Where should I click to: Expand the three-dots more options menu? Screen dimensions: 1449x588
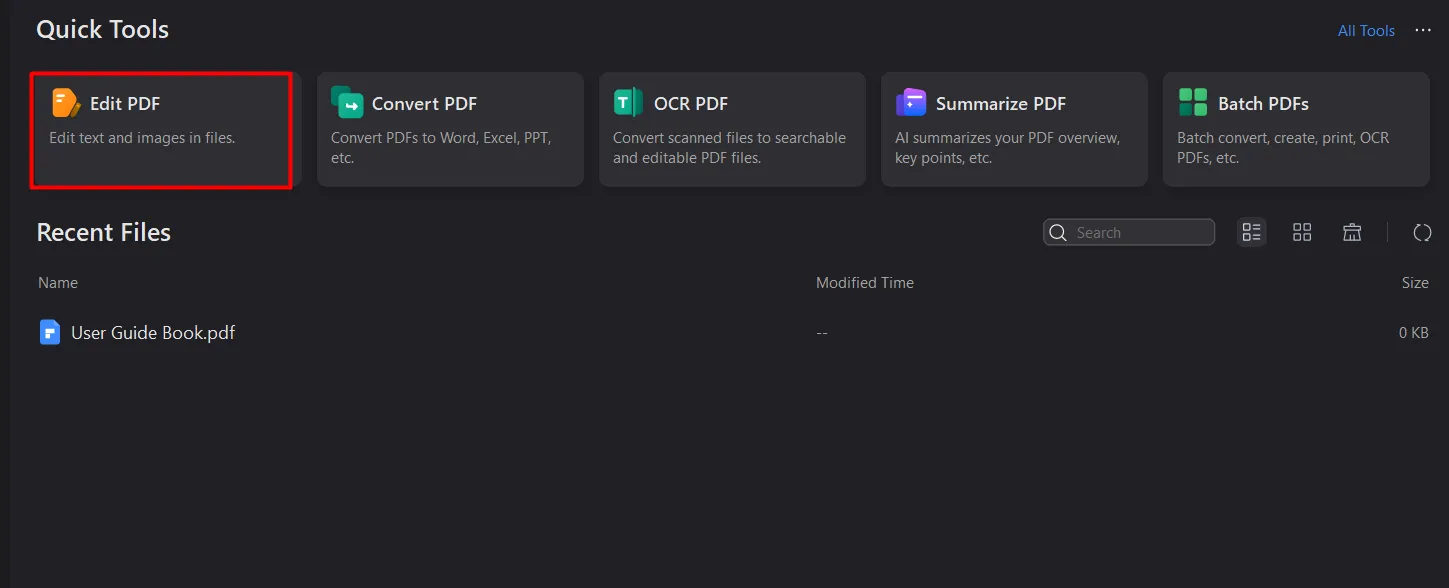point(1423,31)
